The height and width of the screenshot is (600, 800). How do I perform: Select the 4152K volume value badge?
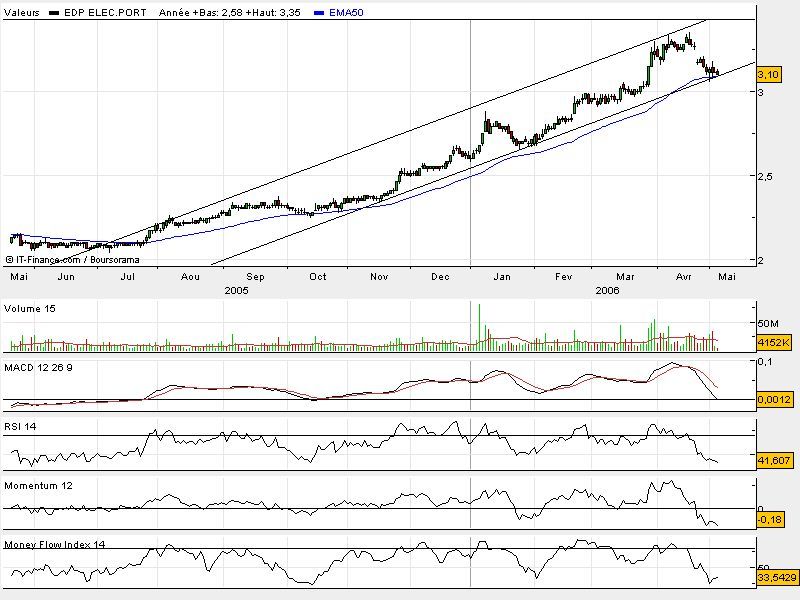tap(773, 342)
